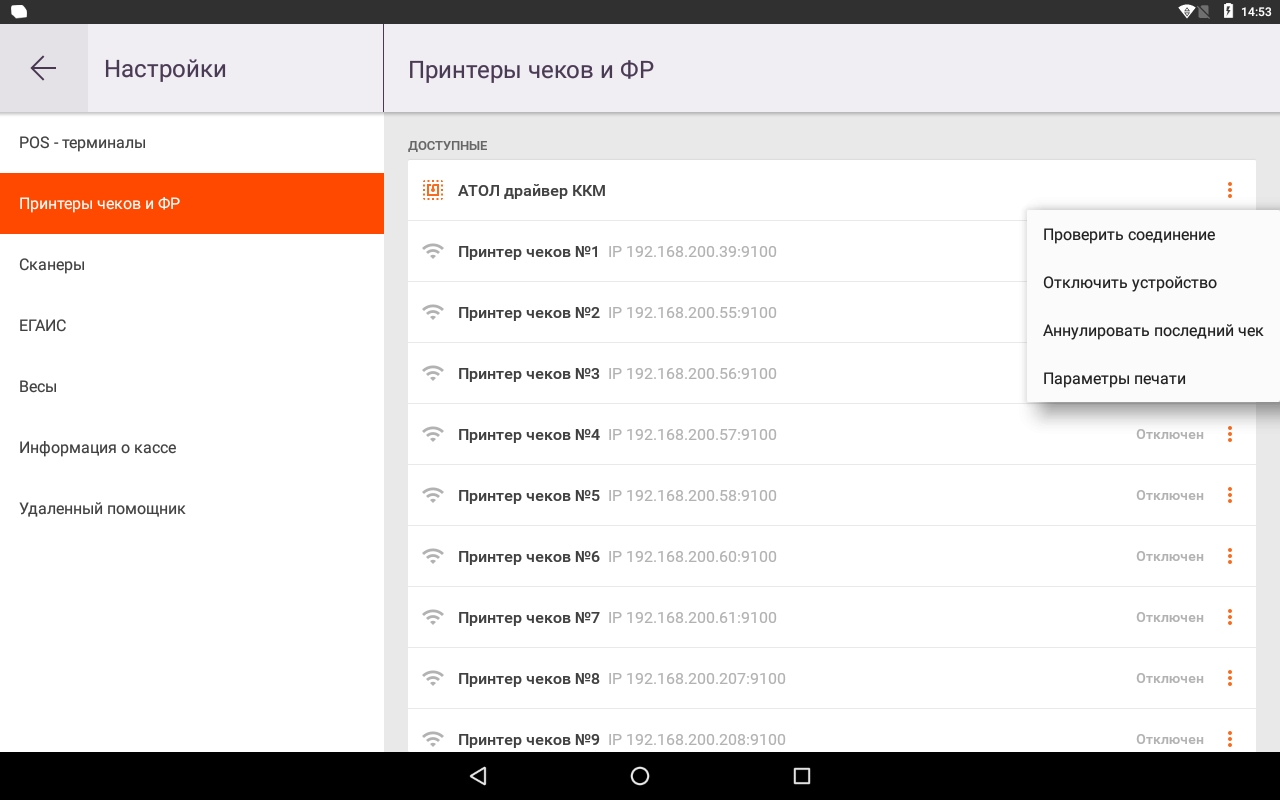Go to the Сканеры settings section
The height and width of the screenshot is (800, 1280).
tap(192, 265)
